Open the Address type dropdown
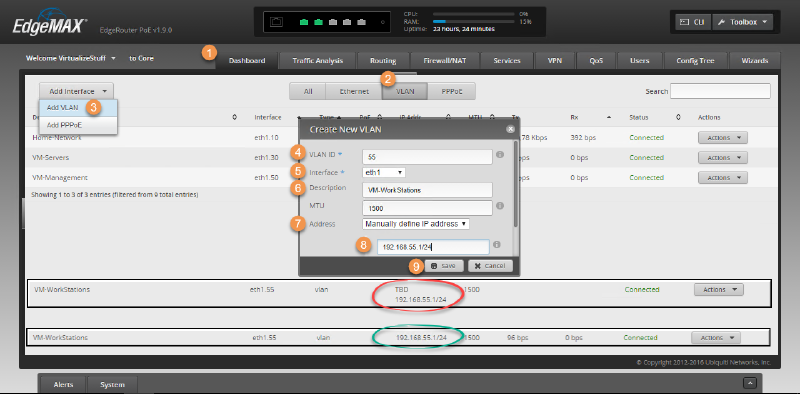 point(416,224)
